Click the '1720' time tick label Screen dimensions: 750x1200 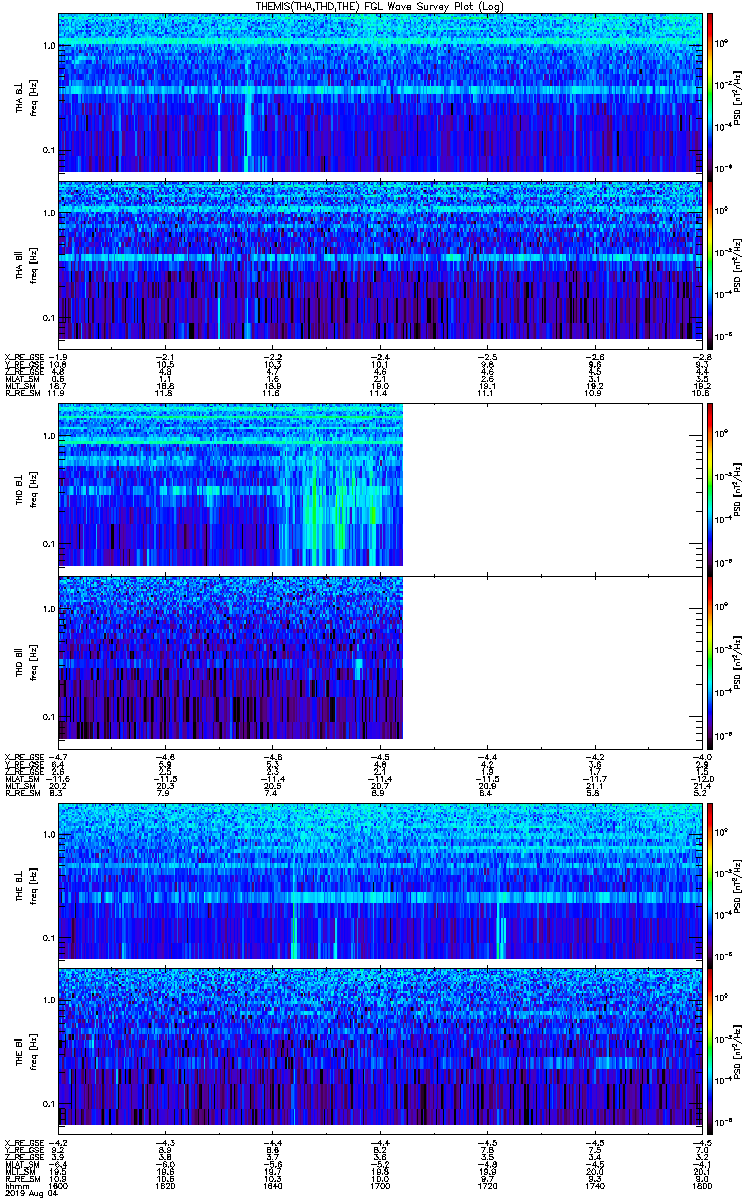coord(487,1186)
